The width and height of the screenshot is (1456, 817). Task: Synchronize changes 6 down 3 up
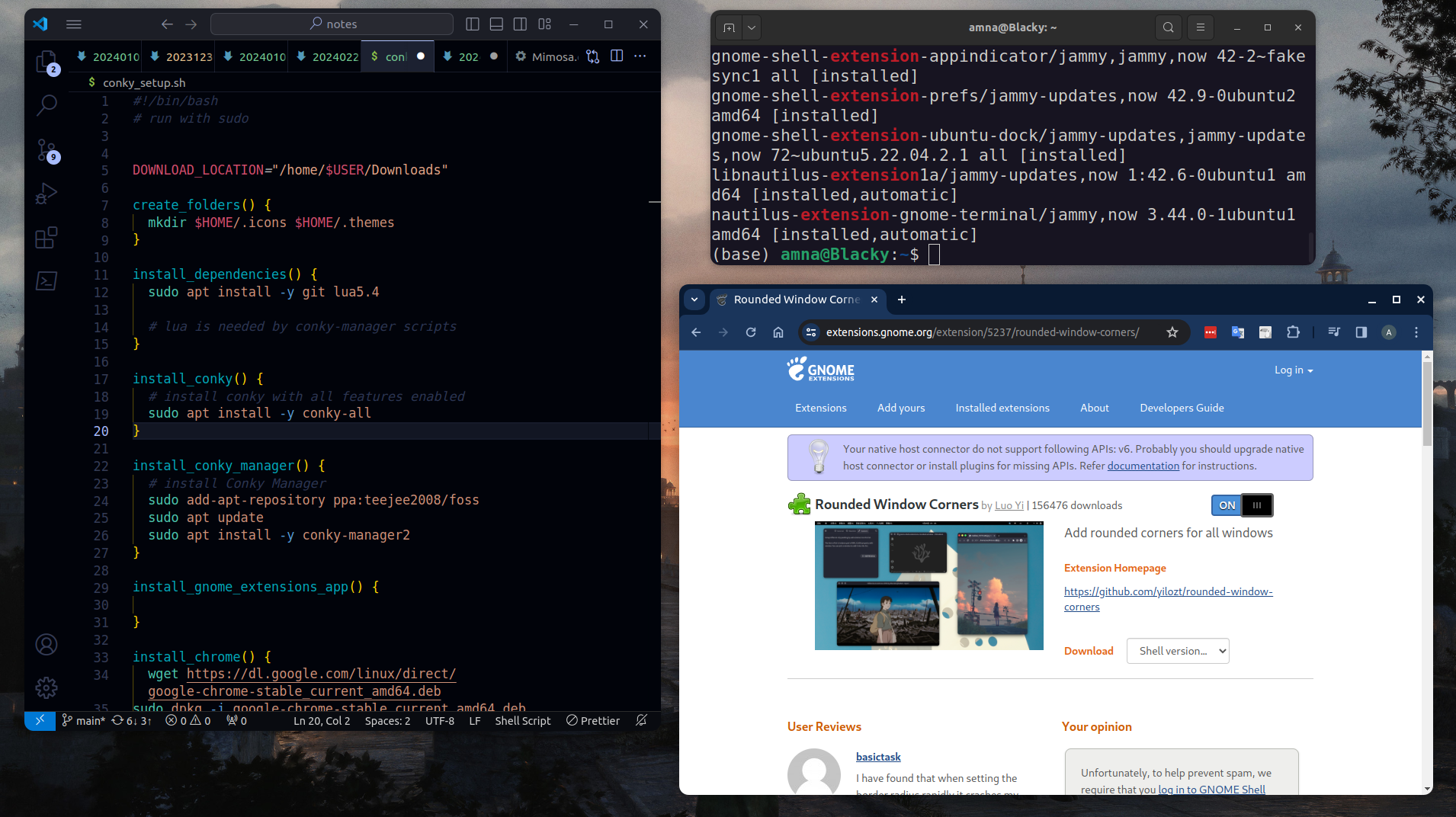tap(132, 720)
